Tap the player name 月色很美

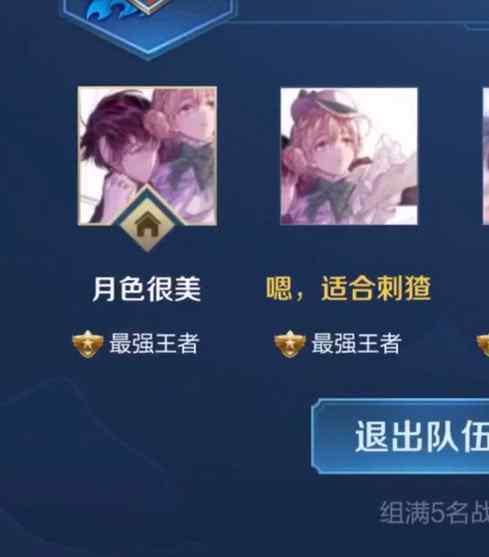pos(147,289)
